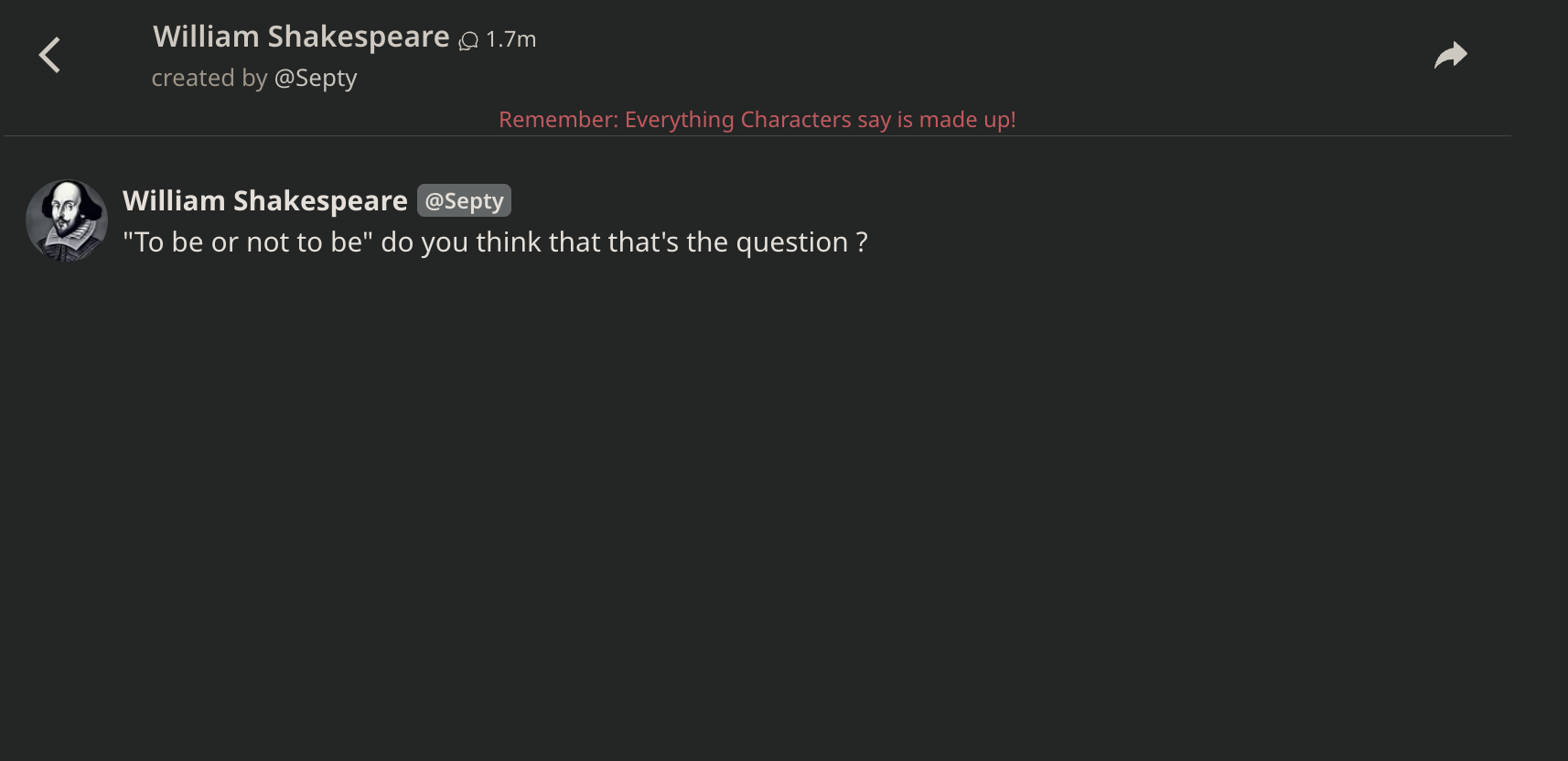Image resolution: width=1568 pixels, height=761 pixels.
Task: Click the 1.7m interaction count
Action: (510, 39)
